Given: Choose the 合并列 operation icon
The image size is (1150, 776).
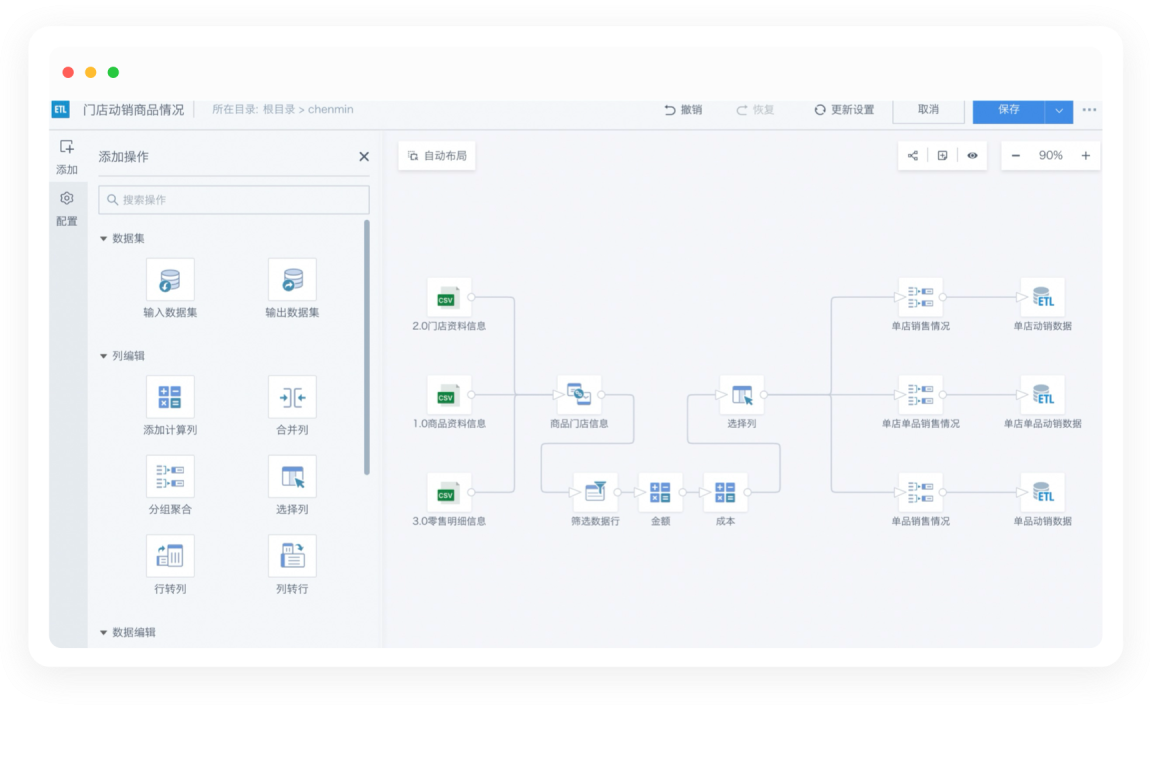Looking at the screenshot, I should (292, 397).
